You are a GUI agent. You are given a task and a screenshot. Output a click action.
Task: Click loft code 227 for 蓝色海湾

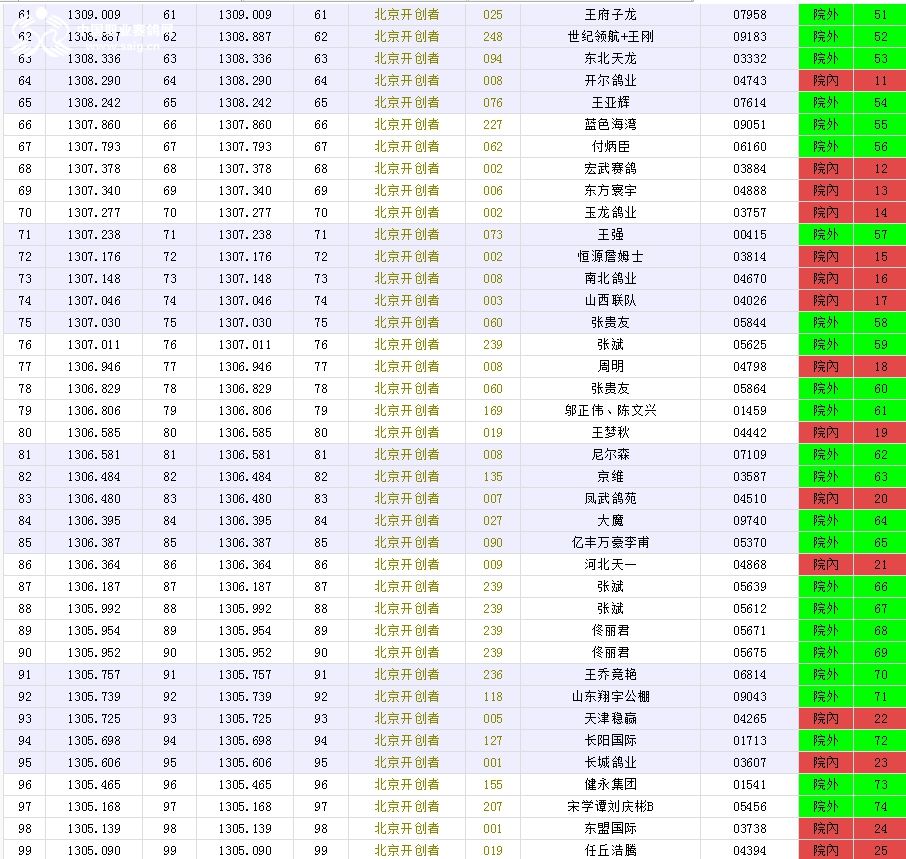tap(492, 125)
